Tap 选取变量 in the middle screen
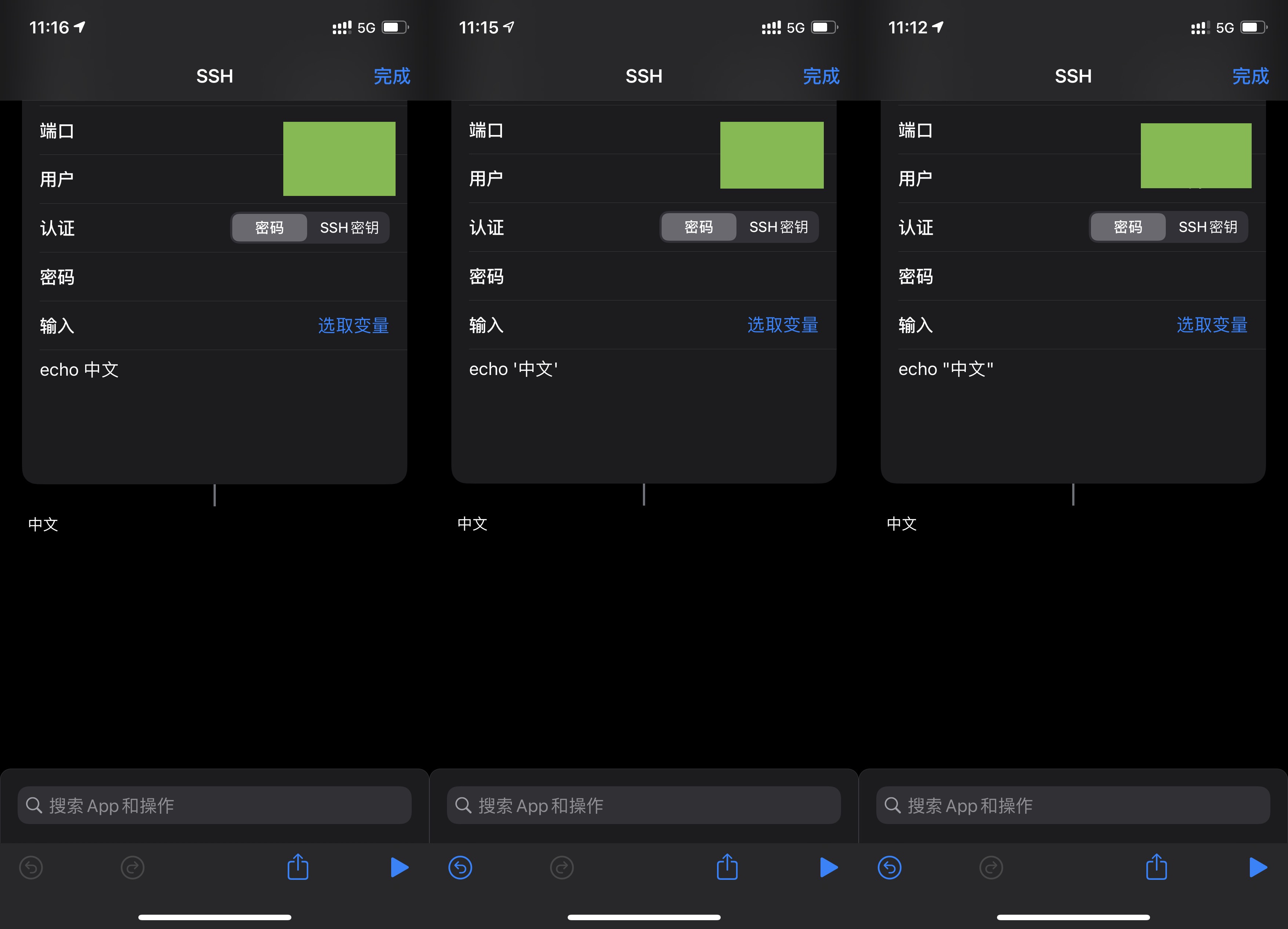The width and height of the screenshot is (1288, 929). [x=783, y=325]
